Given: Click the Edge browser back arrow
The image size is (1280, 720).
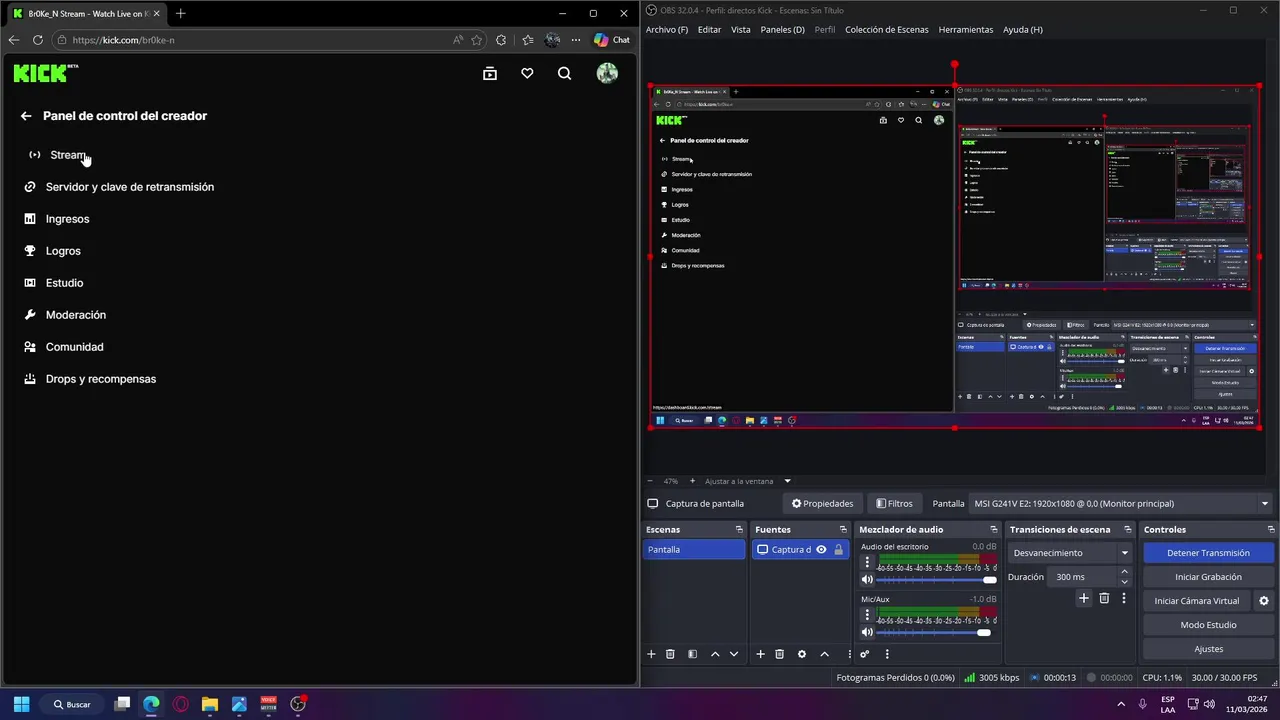Looking at the screenshot, I should tap(14, 40).
